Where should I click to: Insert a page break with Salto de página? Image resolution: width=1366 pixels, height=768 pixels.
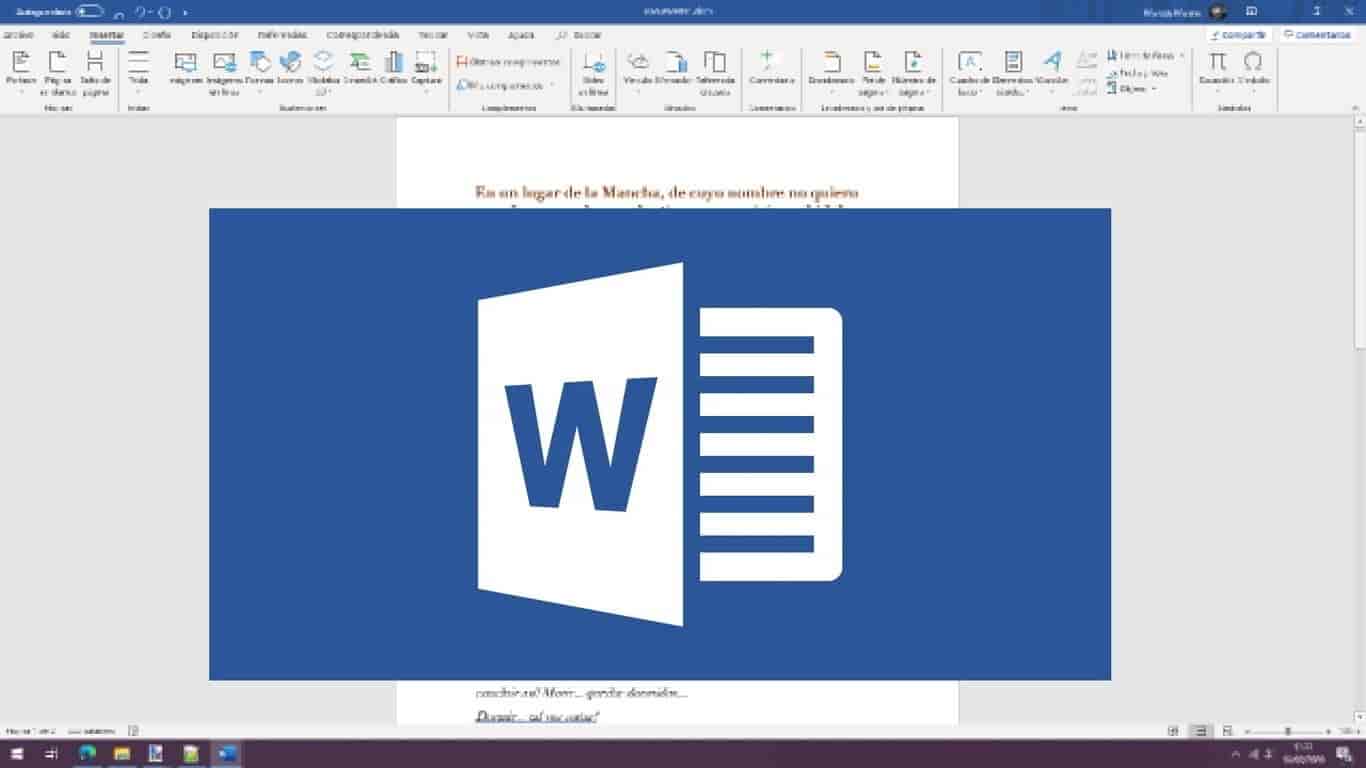(x=95, y=72)
